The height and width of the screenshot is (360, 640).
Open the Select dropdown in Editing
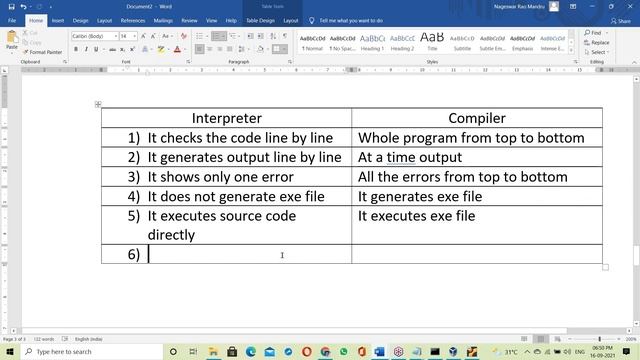(597, 52)
